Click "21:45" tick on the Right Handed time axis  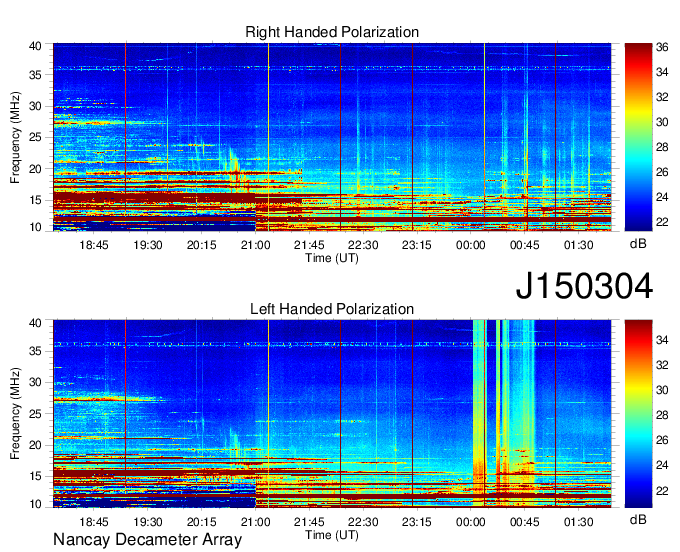(309, 245)
